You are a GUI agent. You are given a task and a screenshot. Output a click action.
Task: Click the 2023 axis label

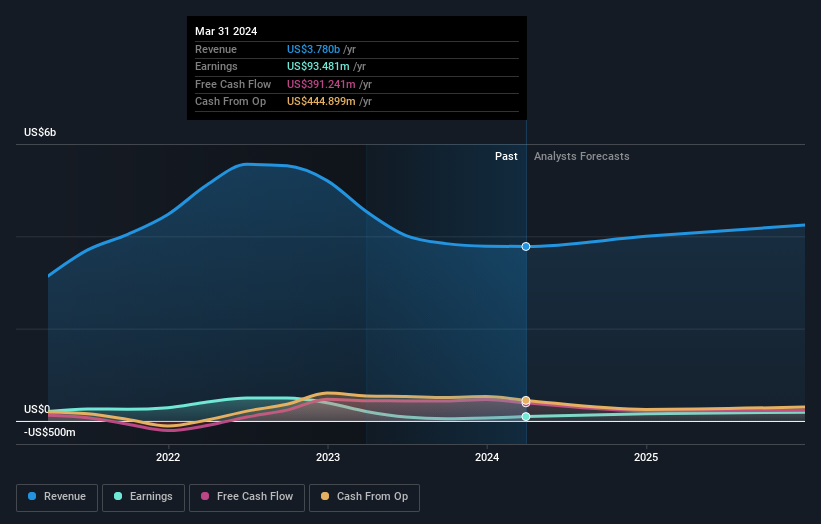pyautogui.click(x=328, y=458)
